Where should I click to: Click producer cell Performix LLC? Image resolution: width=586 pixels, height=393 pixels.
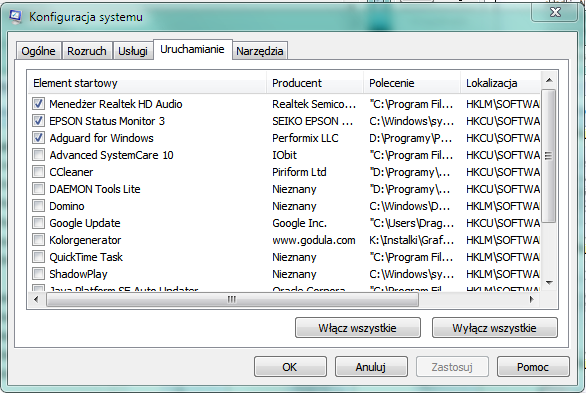(x=305, y=138)
